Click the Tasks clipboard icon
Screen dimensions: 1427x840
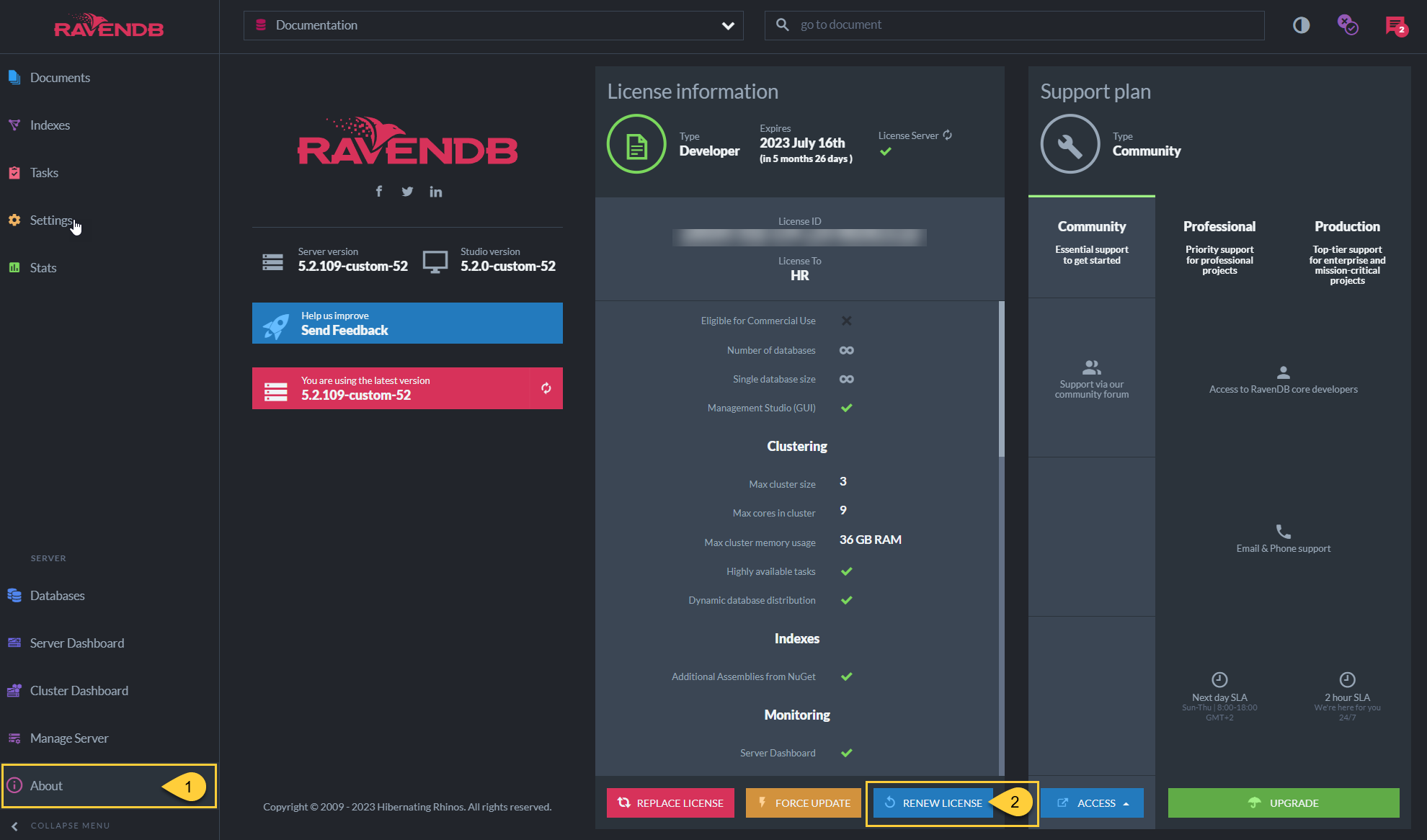tap(14, 172)
